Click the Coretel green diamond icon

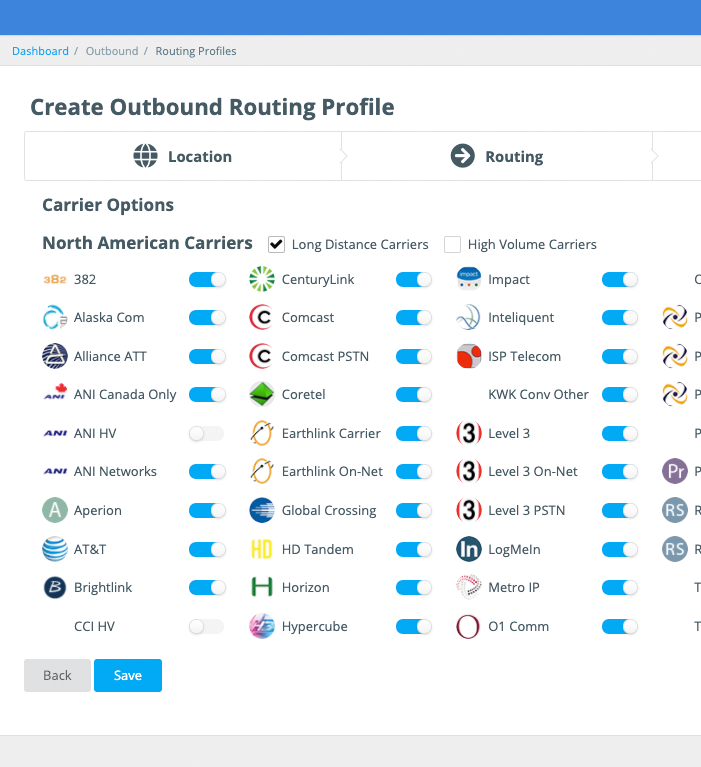click(262, 394)
